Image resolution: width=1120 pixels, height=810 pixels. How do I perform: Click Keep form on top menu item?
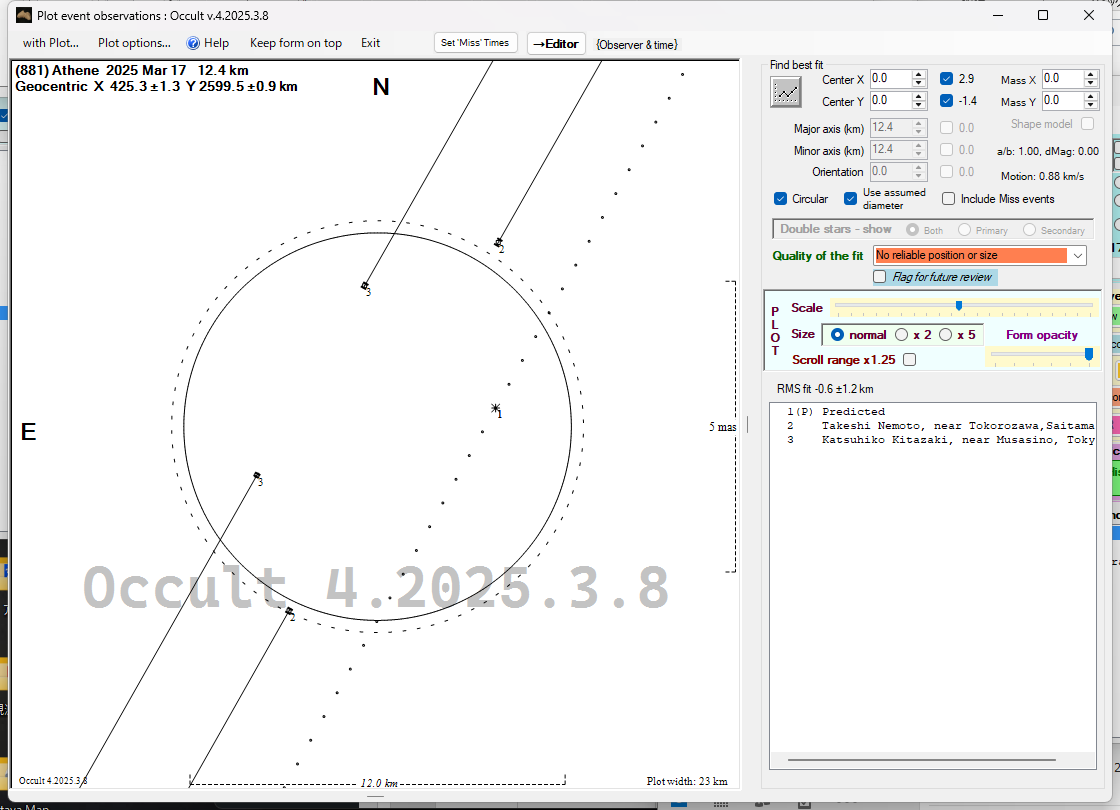tap(295, 43)
